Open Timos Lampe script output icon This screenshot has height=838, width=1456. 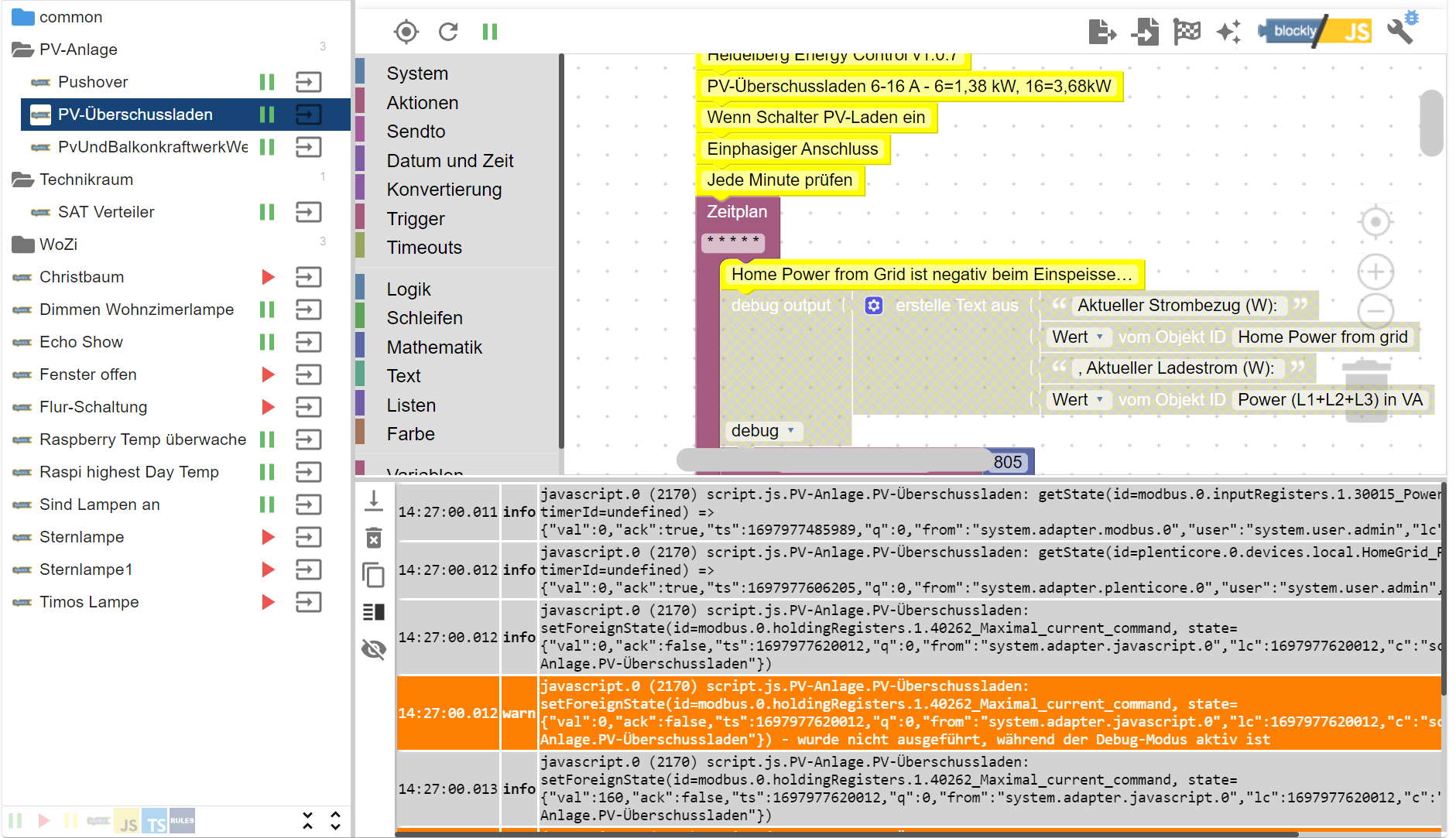click(309, 602)
